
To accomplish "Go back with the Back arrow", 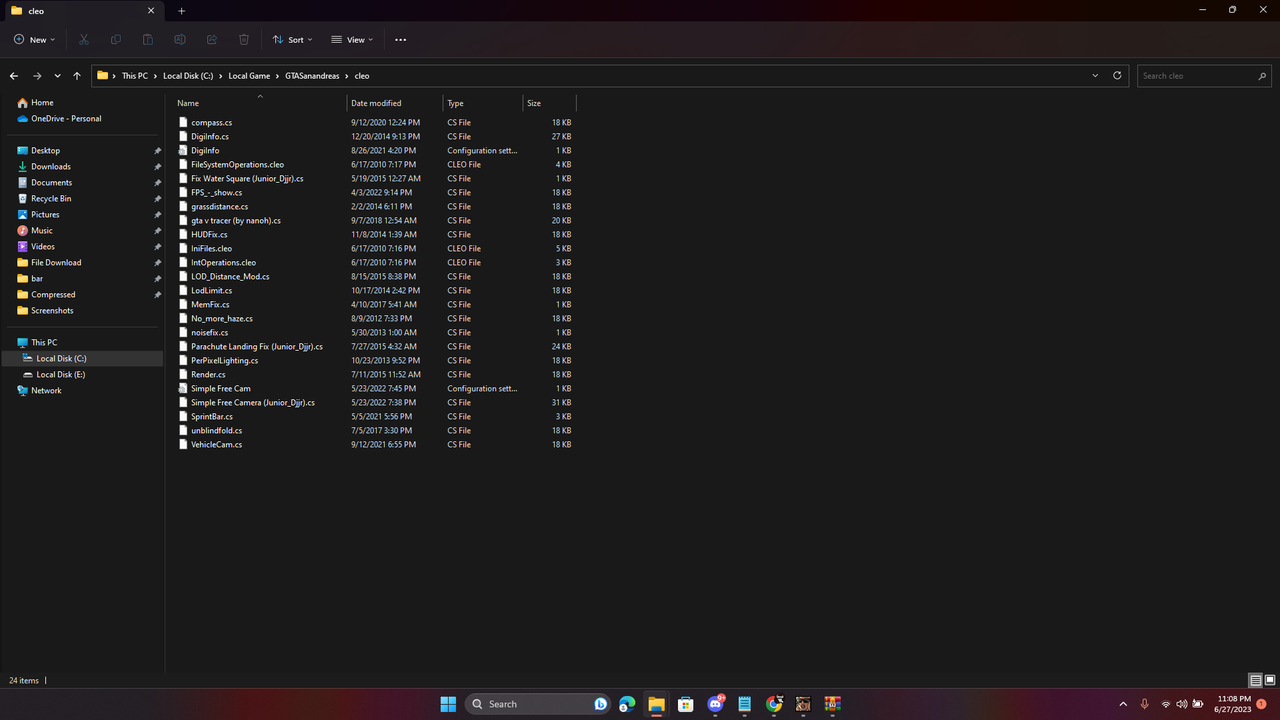I will (14, 76).
